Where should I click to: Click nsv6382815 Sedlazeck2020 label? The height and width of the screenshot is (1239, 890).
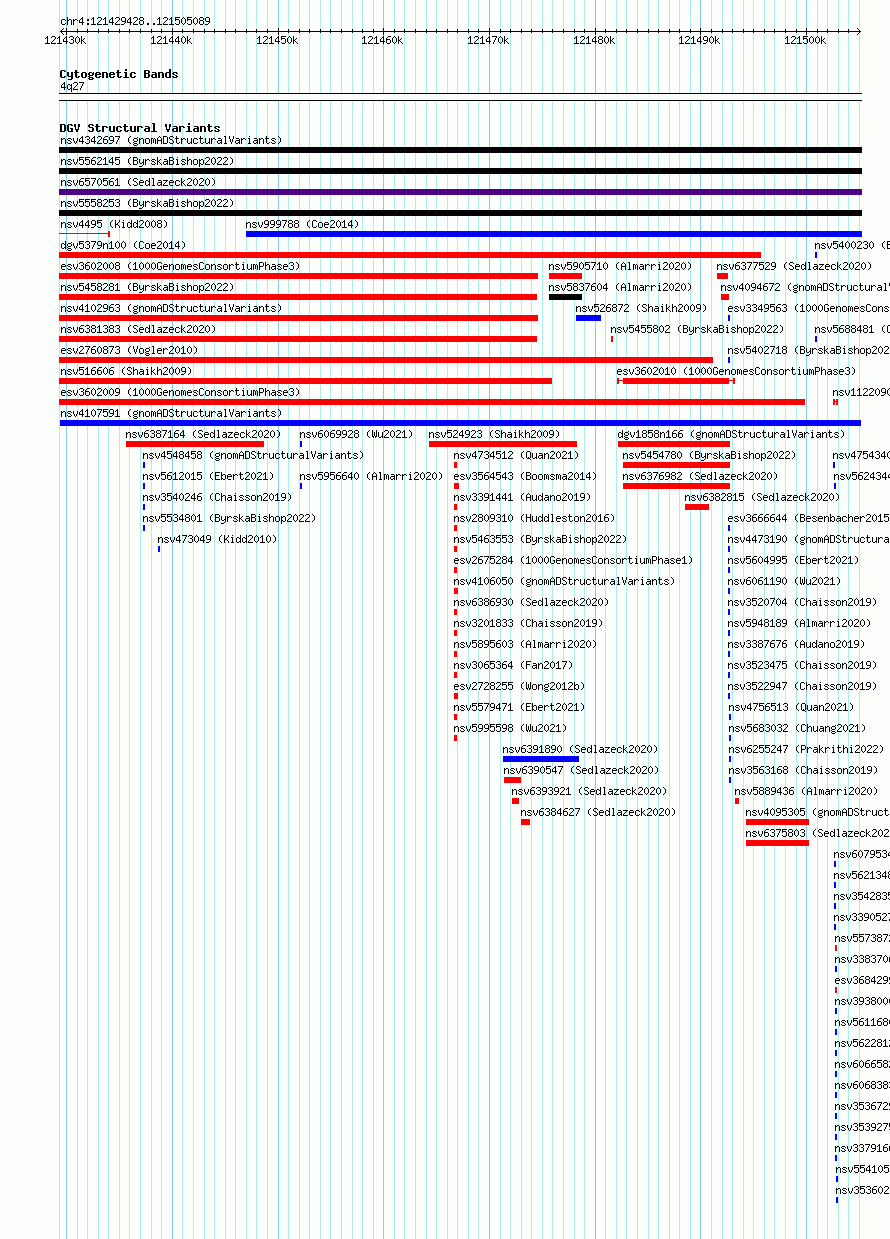(x=762, y=497)
